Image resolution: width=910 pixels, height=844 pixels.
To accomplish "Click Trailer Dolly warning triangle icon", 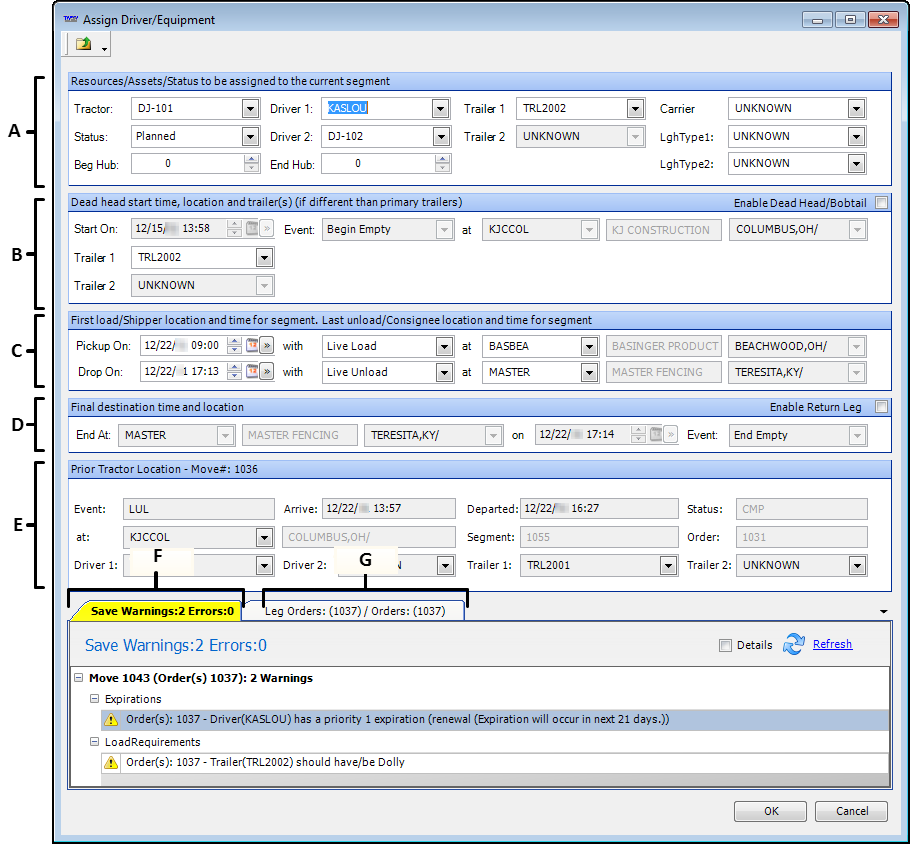I will point(112,763).
